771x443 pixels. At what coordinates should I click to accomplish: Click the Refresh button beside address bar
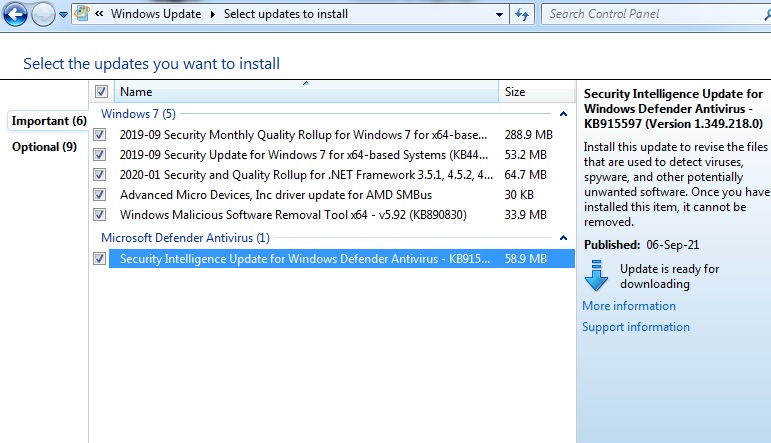(x=522, y=14)
